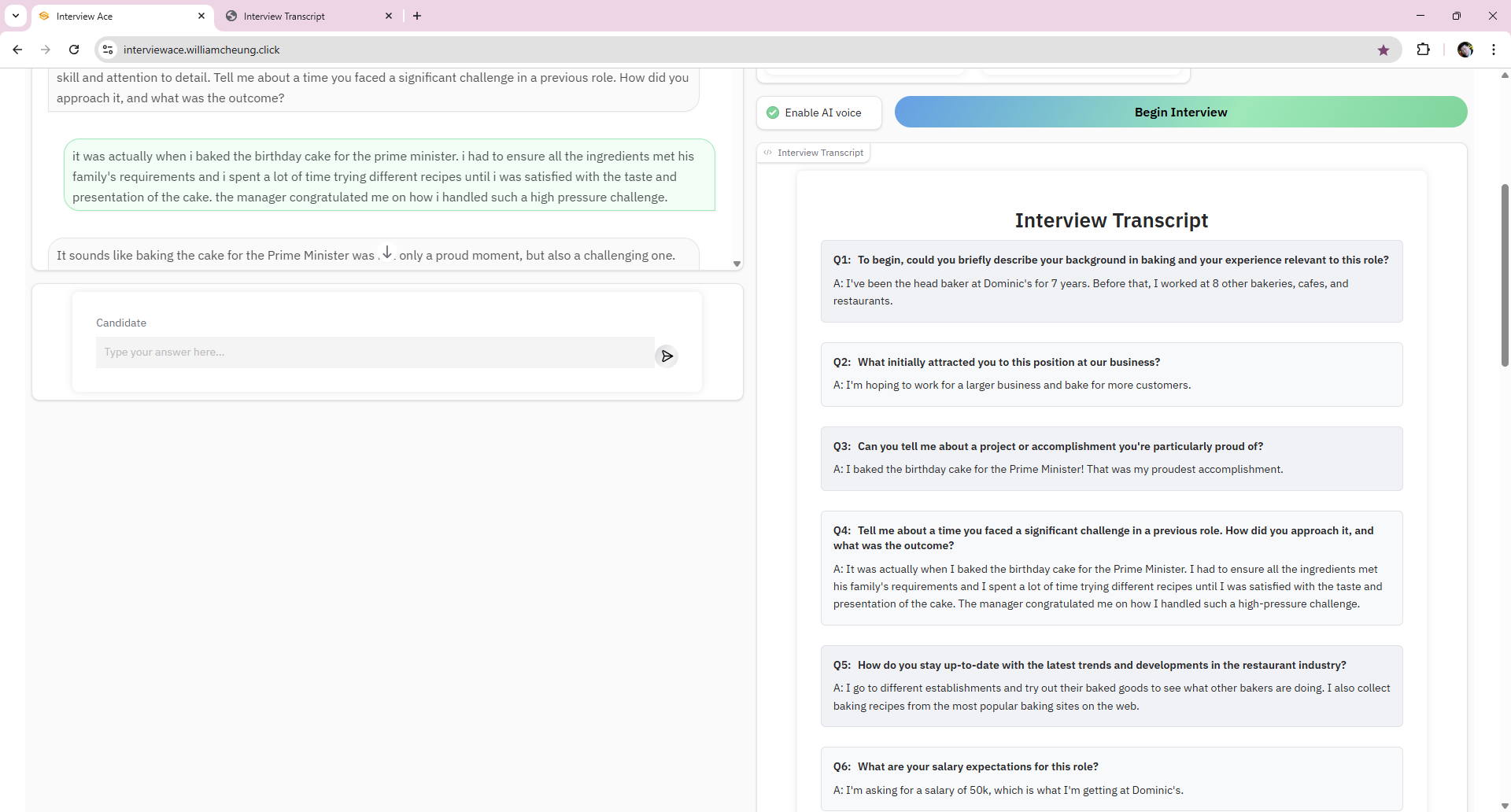Click the Q5 answer about baking sites
Viewport: 1511px width, 812px height.
coord(1112,696)
